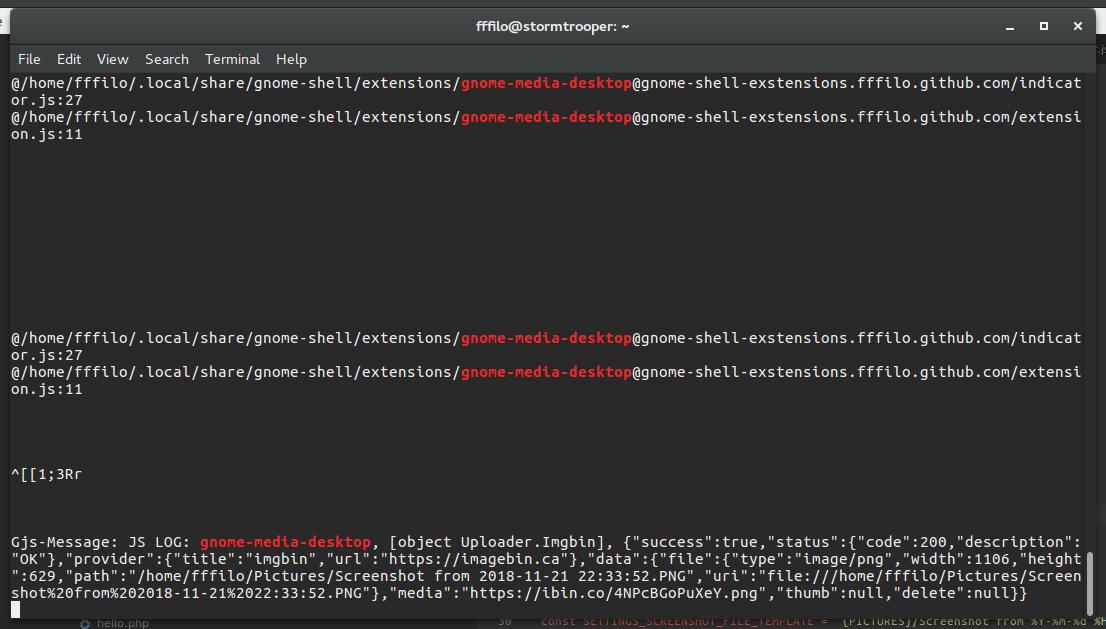This screenshot has height=629, width=1106.
Task: Open the View menu
Action: tap(112, 59)
